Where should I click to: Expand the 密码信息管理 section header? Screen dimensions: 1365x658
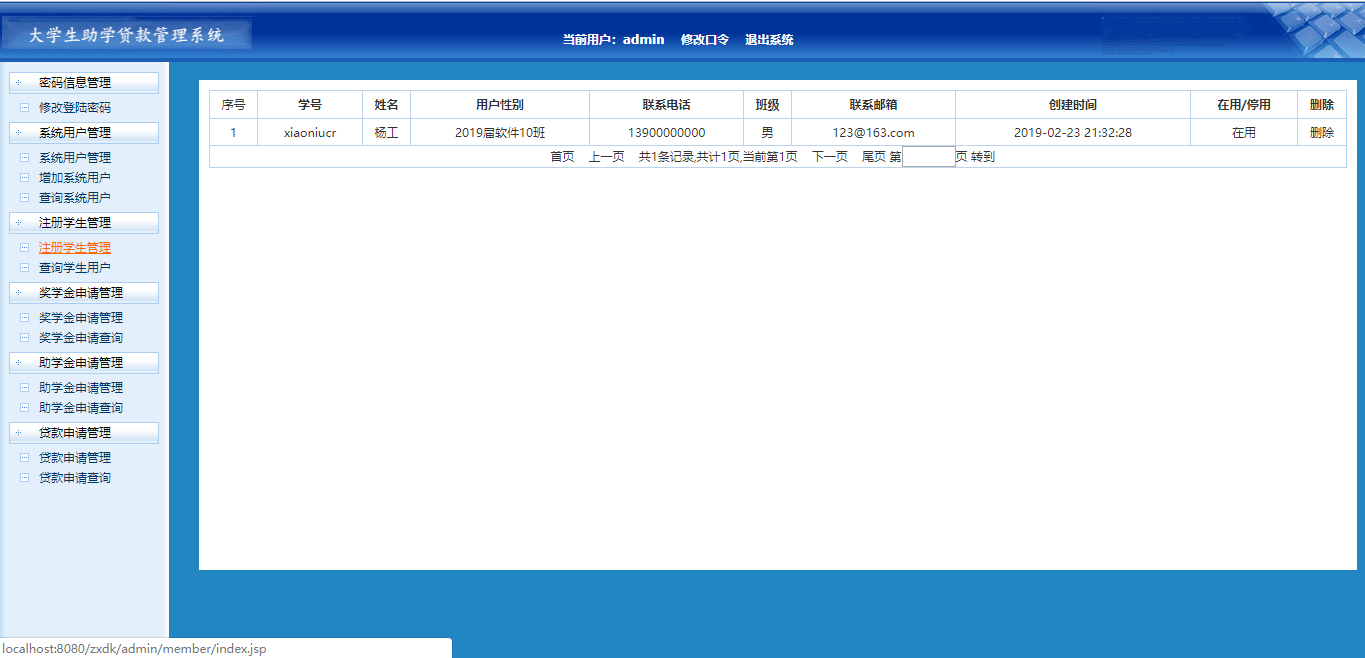point(75,83)
